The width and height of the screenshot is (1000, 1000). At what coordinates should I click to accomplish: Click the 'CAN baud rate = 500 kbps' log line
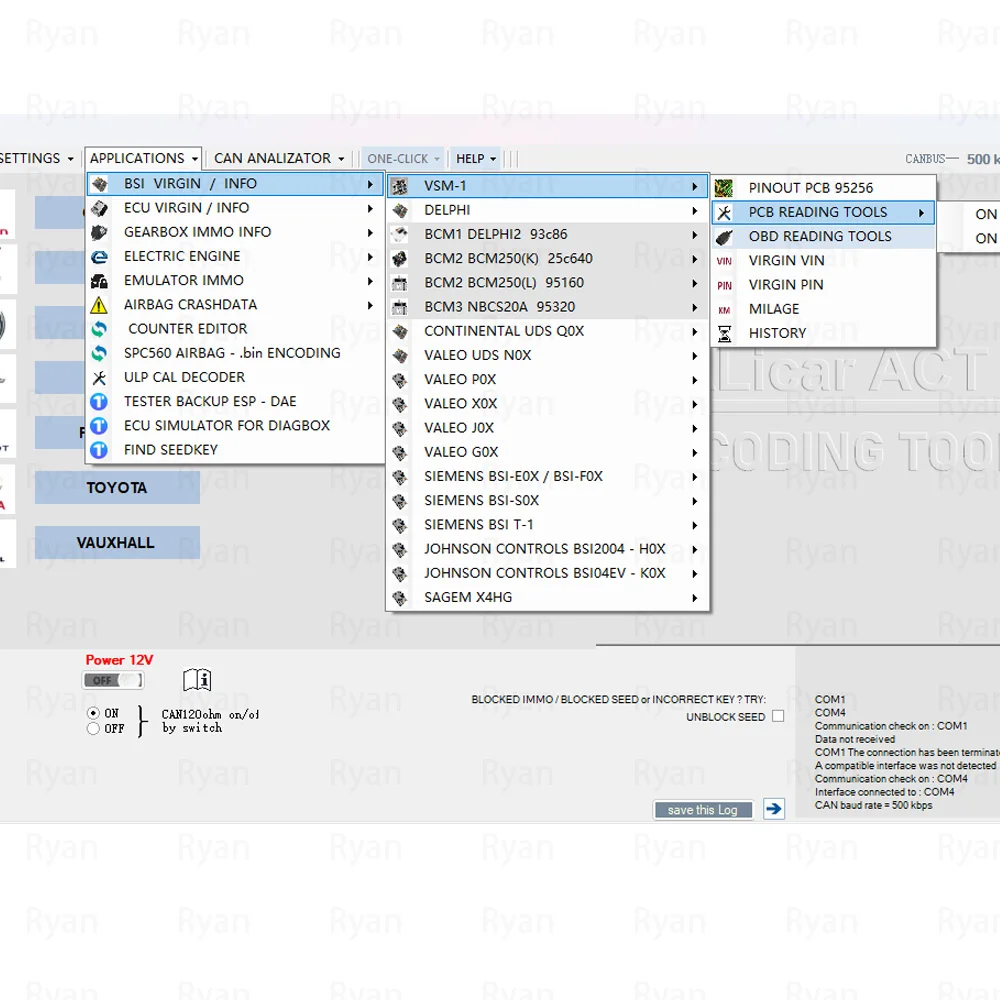pyautogui.click(x=874, y=805)
